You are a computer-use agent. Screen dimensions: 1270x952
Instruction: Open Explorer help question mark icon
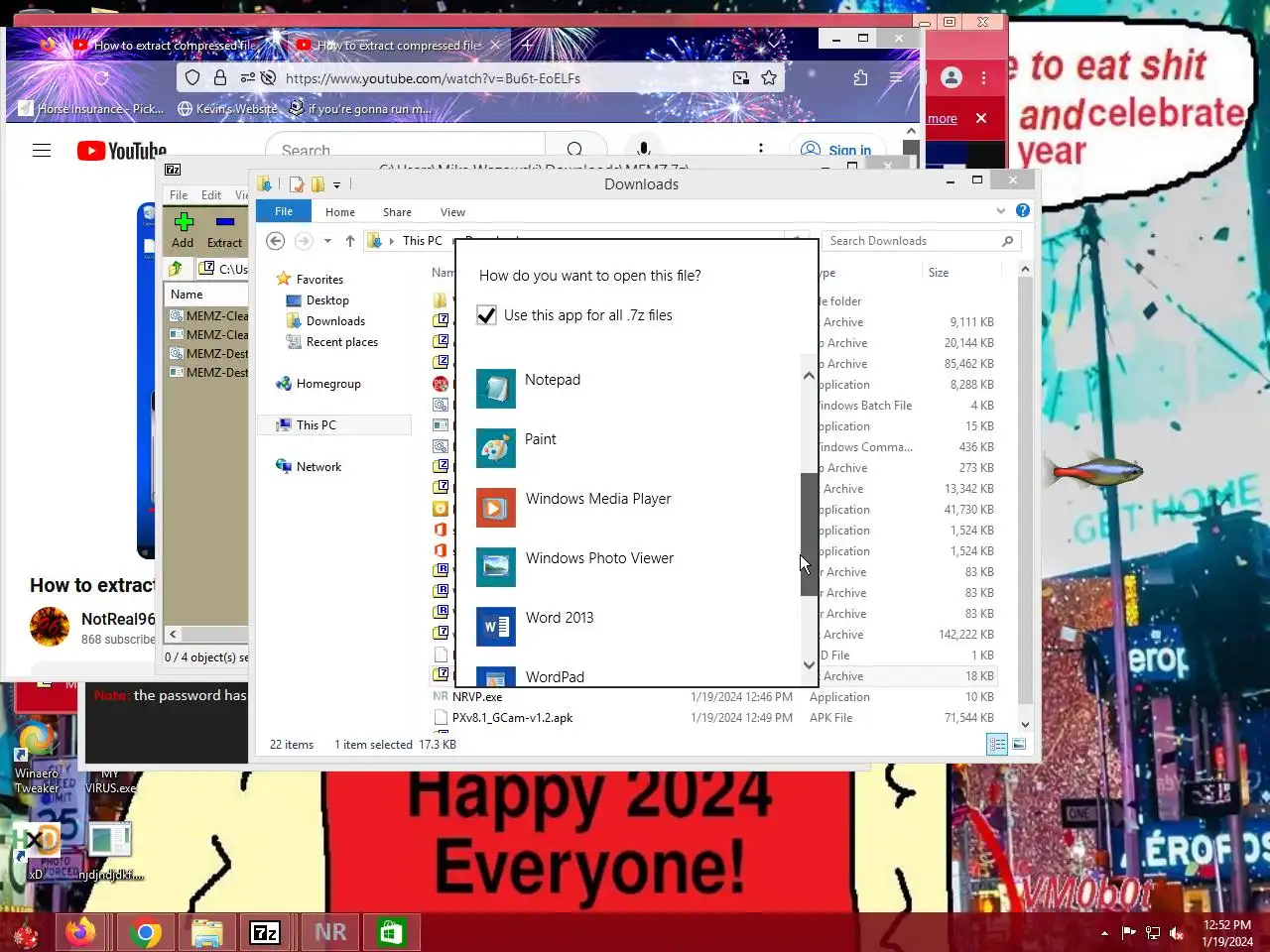(x=1023, y=210)
